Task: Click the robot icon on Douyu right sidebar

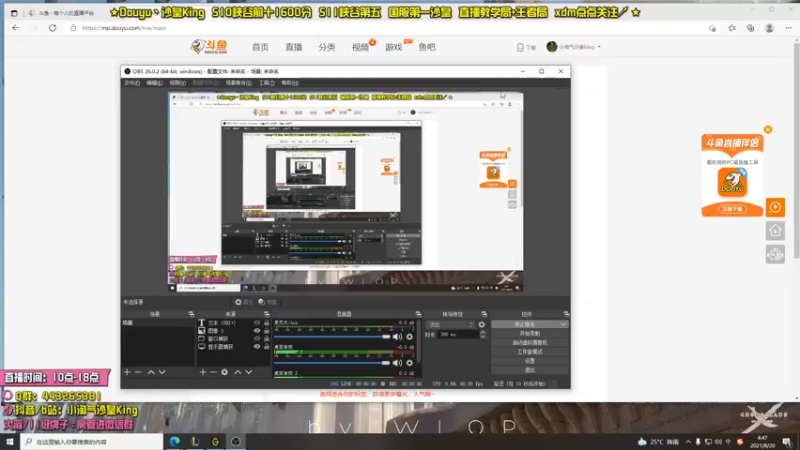Action: pyautogui.click(x=775, y=254)
